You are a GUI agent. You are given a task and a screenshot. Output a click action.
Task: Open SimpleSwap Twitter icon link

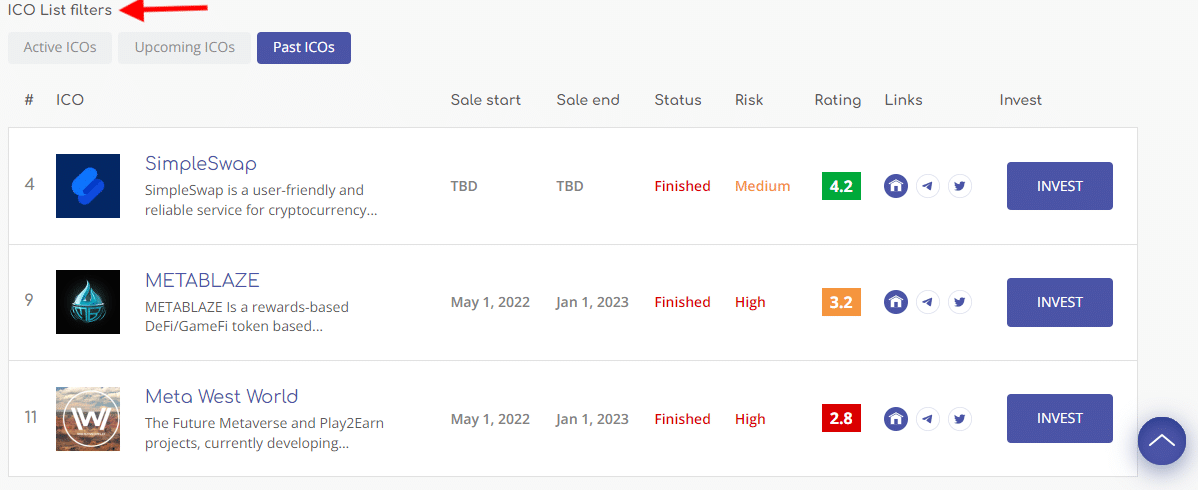pyautogui.click(x=960, y=186)
